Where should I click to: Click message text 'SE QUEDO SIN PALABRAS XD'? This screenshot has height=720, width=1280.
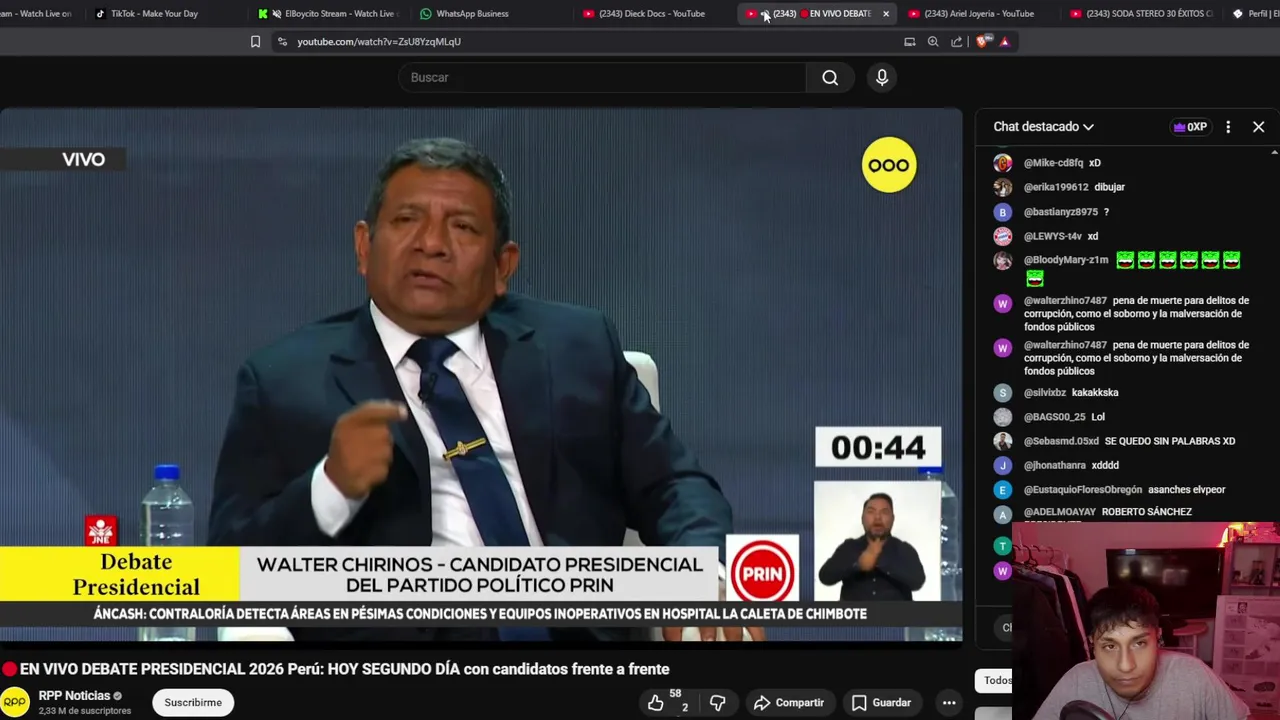pos(1170,441)
